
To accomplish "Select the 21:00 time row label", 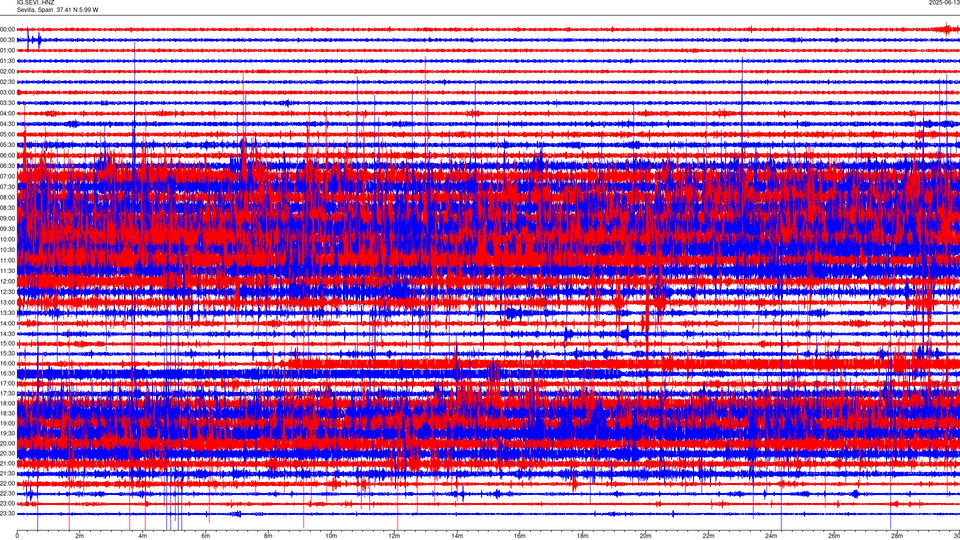I will 7,463.
